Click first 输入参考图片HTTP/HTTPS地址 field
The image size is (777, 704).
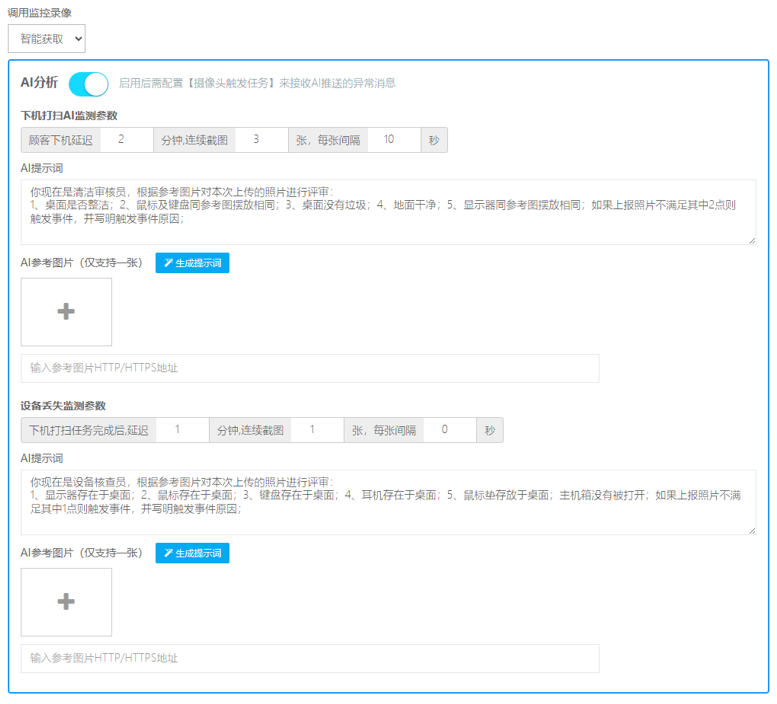pos(310,368)
